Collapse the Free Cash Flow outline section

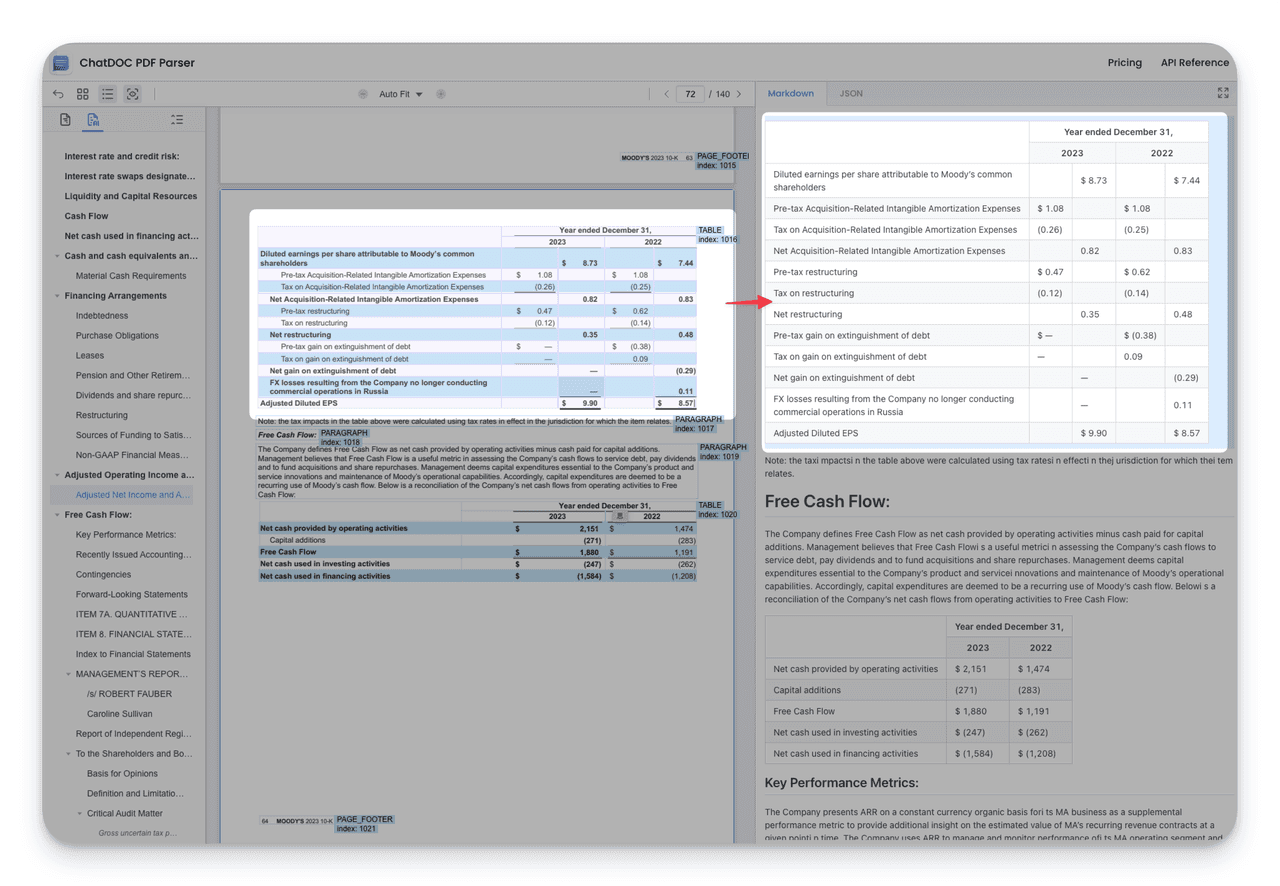[x=57, y=515]
